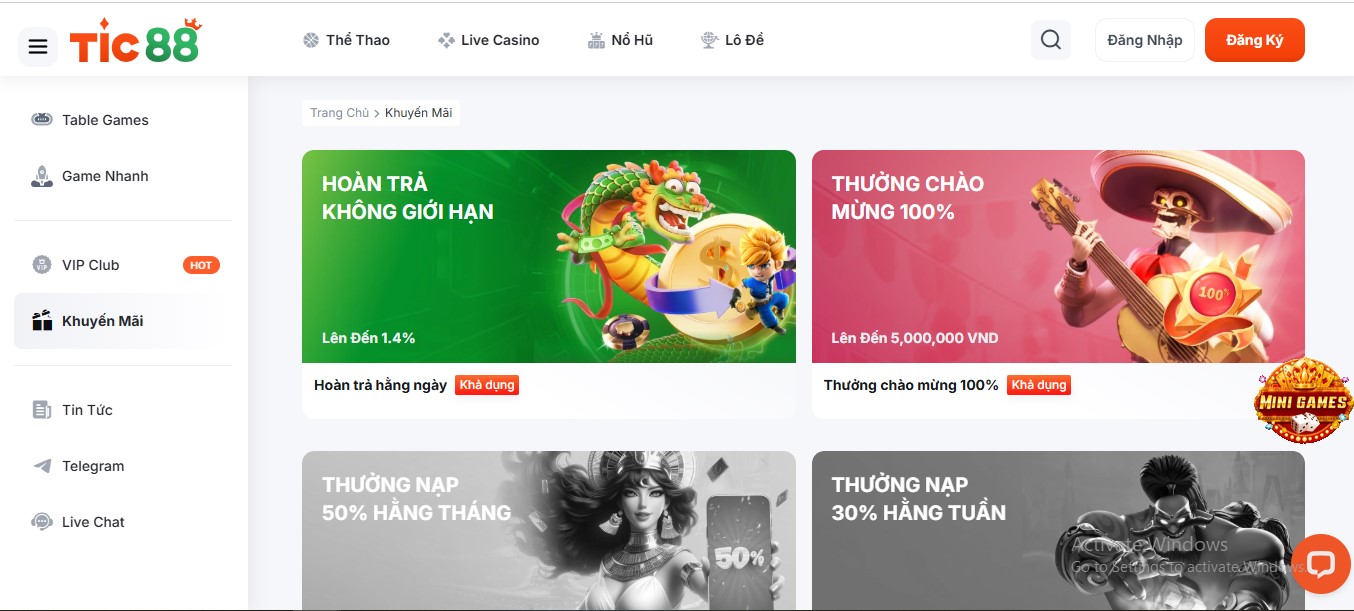Click the VIP Club badge icon
Image resolution: width=1354 pixels, height=611 pixels.
point(42,265)
